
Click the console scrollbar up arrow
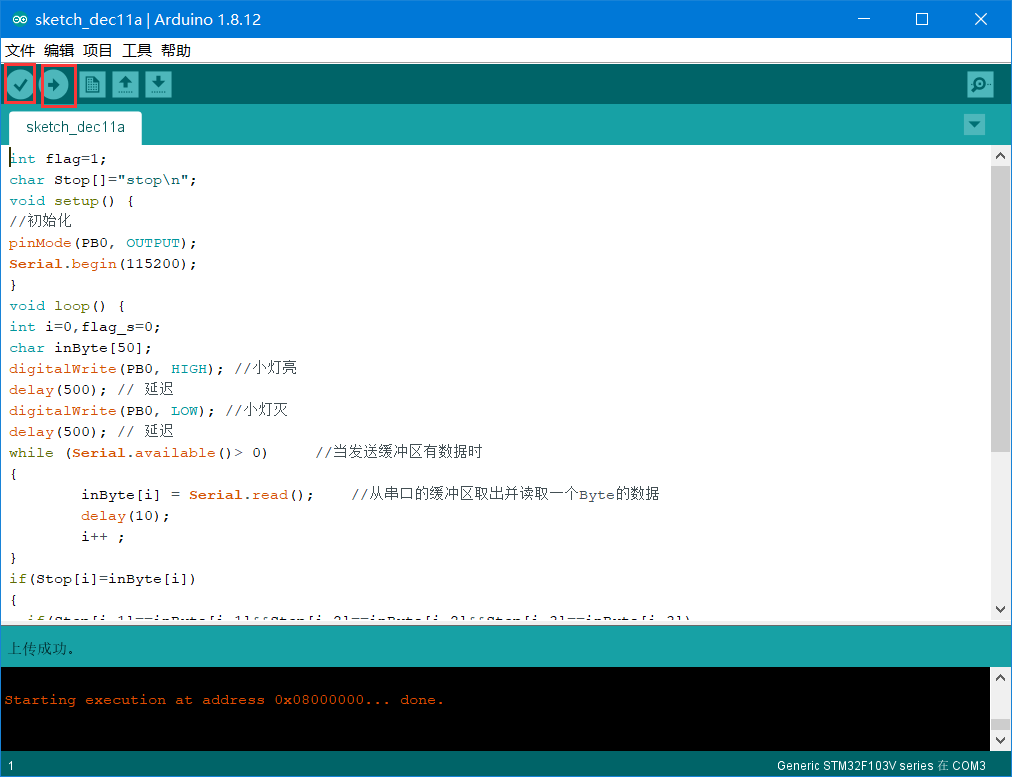[x=1000, y=678]
